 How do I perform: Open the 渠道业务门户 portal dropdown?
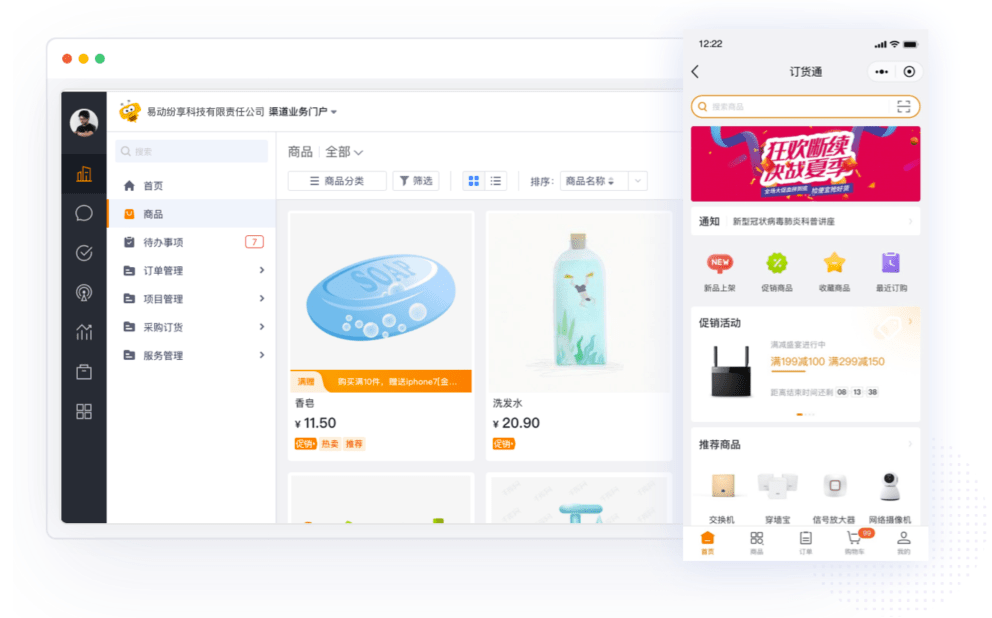(x=302, y=112)
